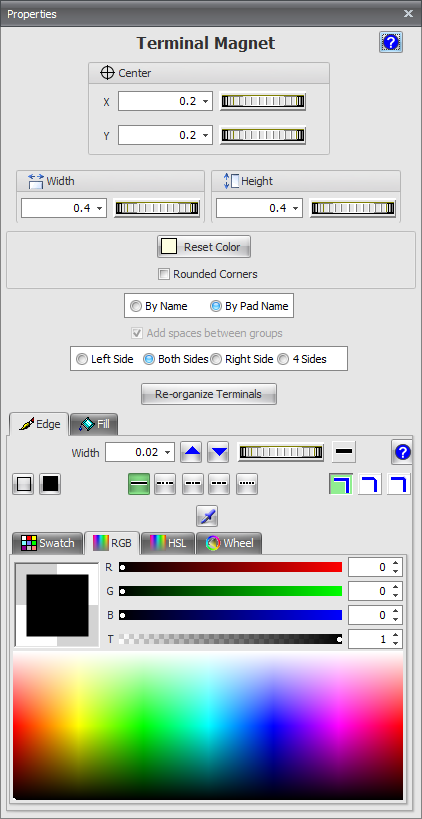422x819 pixels.
Task: Click the Reset Color button
Action: [204, 247]
